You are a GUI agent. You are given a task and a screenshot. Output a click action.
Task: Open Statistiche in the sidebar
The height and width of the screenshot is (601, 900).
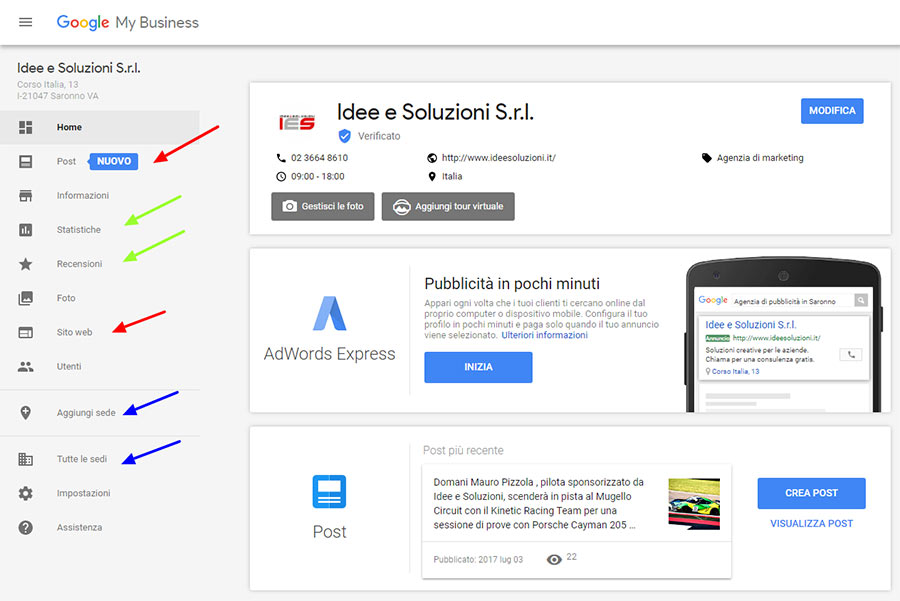pyautogui.click(x=79, y=230)
